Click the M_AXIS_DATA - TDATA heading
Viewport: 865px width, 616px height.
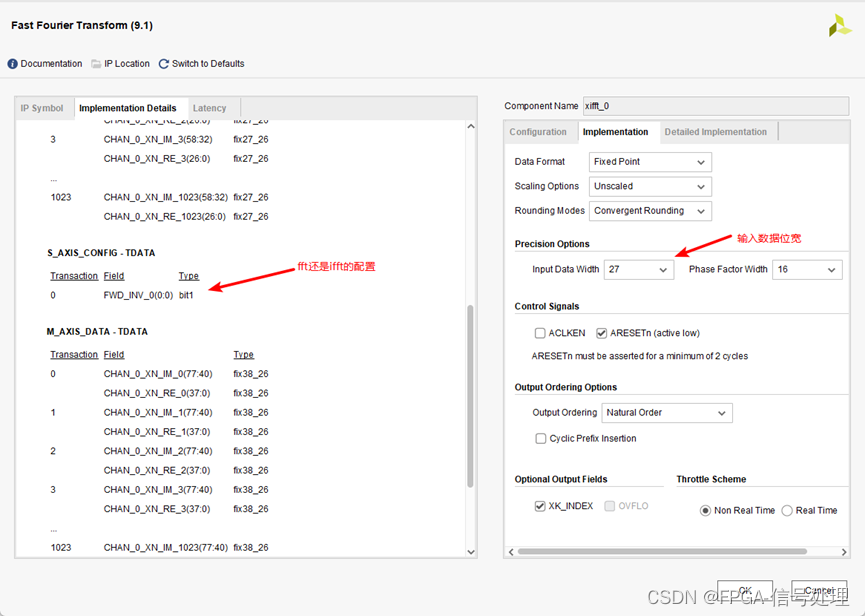97,332
